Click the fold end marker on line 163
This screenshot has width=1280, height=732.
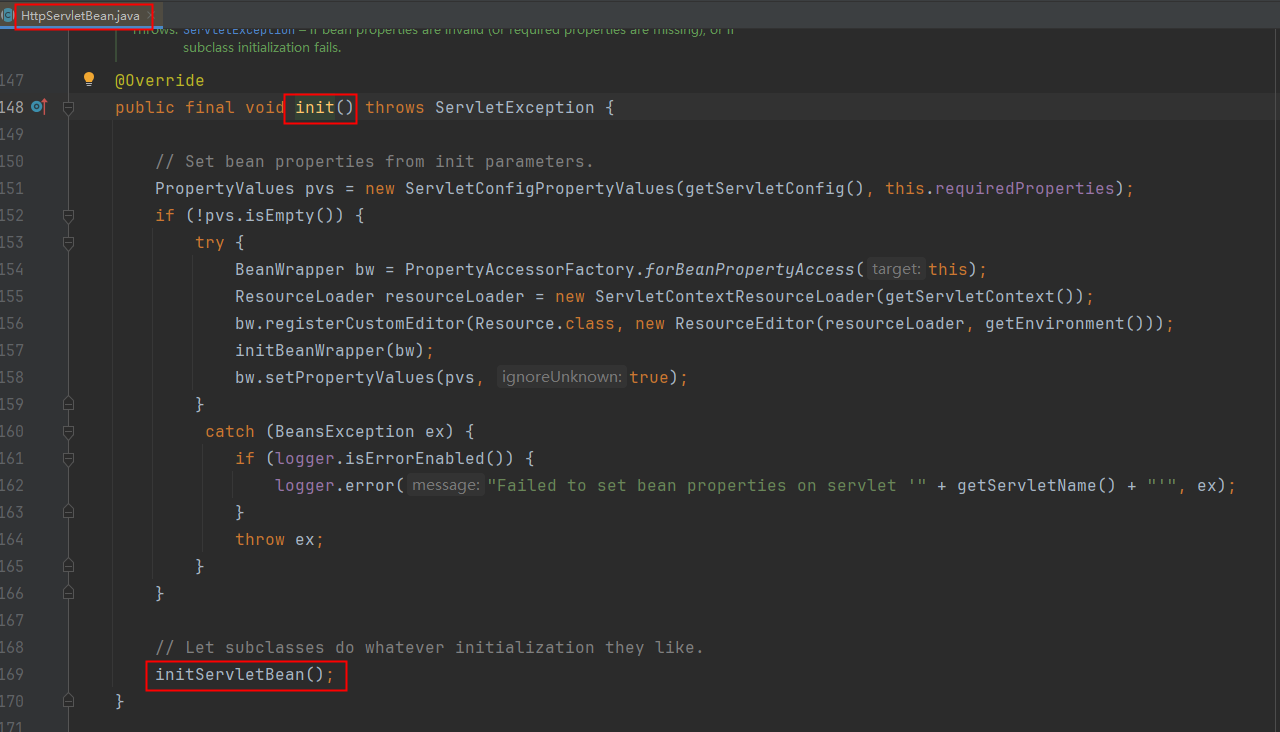click(69, 512)
